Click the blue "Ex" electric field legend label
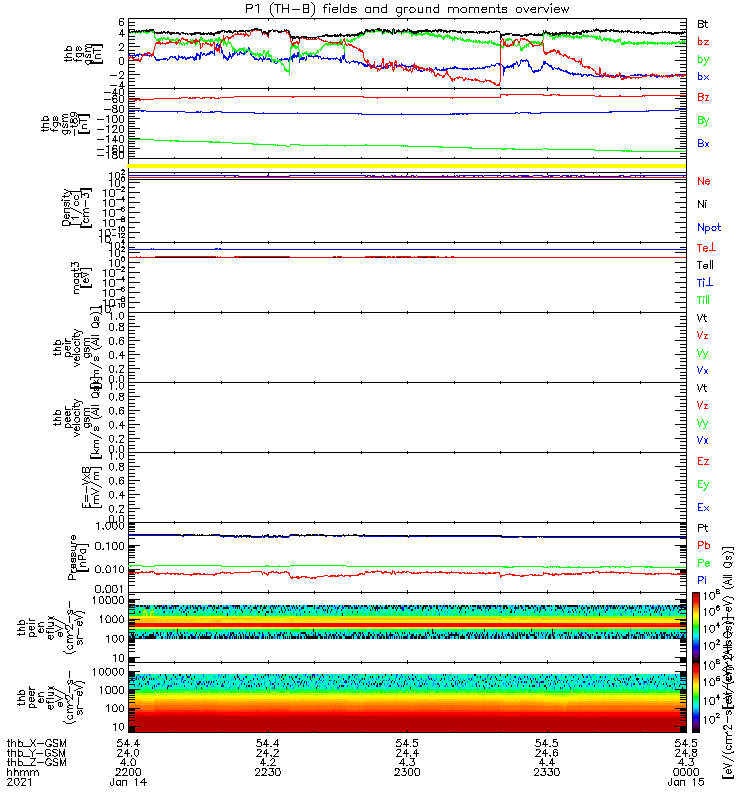The width and height of the screenshot is (750, 800). click(x=703, y=508)
